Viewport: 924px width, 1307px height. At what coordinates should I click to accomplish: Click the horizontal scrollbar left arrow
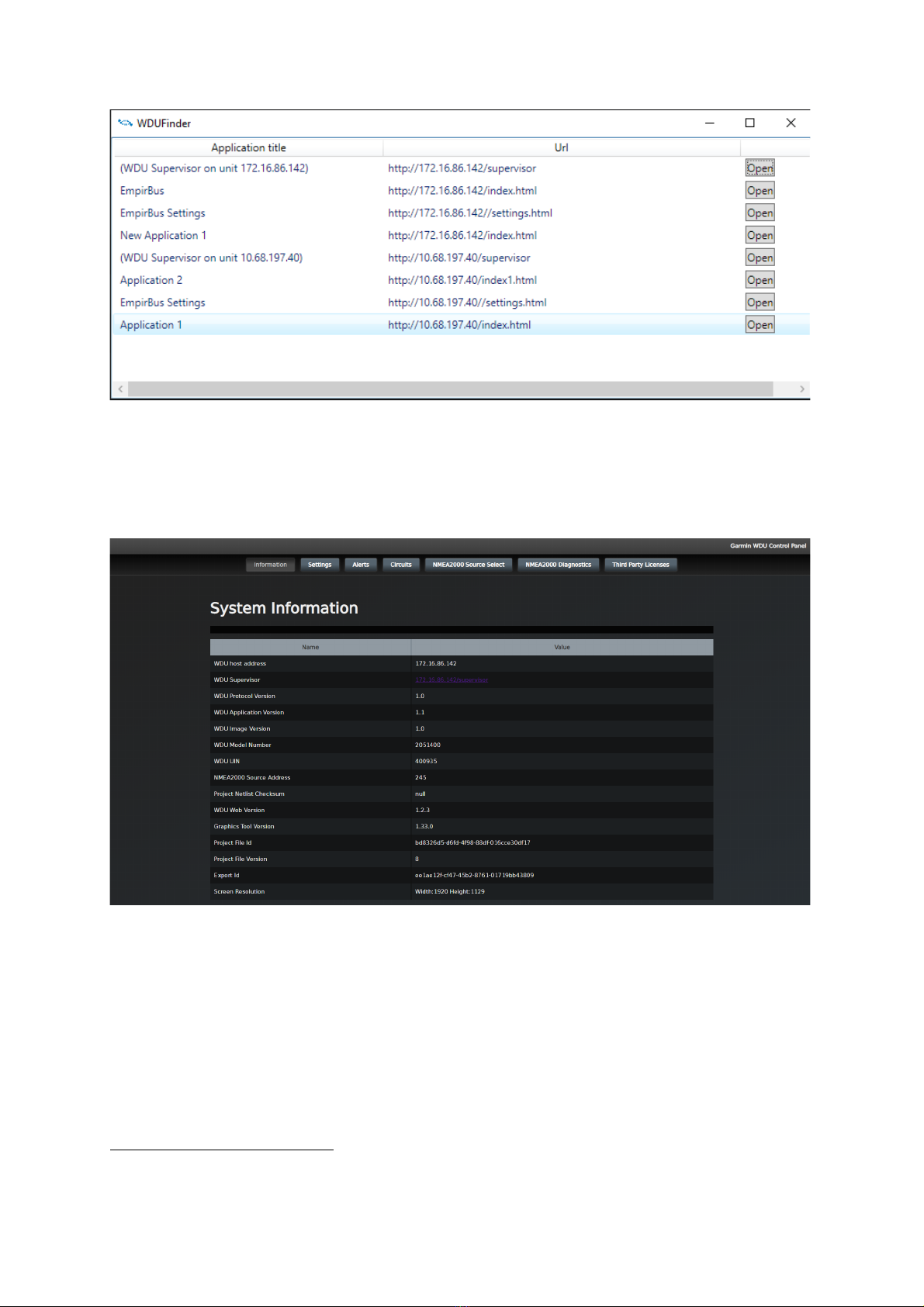[x=120, y=389]
